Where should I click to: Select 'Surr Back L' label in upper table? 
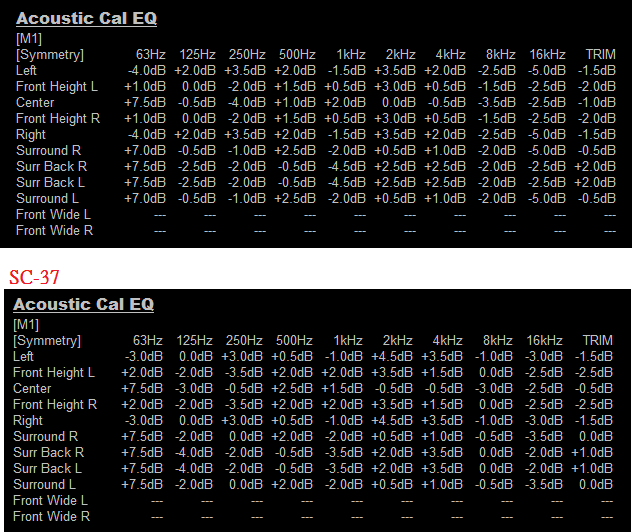pyautogui.click(x=50, y=183)
